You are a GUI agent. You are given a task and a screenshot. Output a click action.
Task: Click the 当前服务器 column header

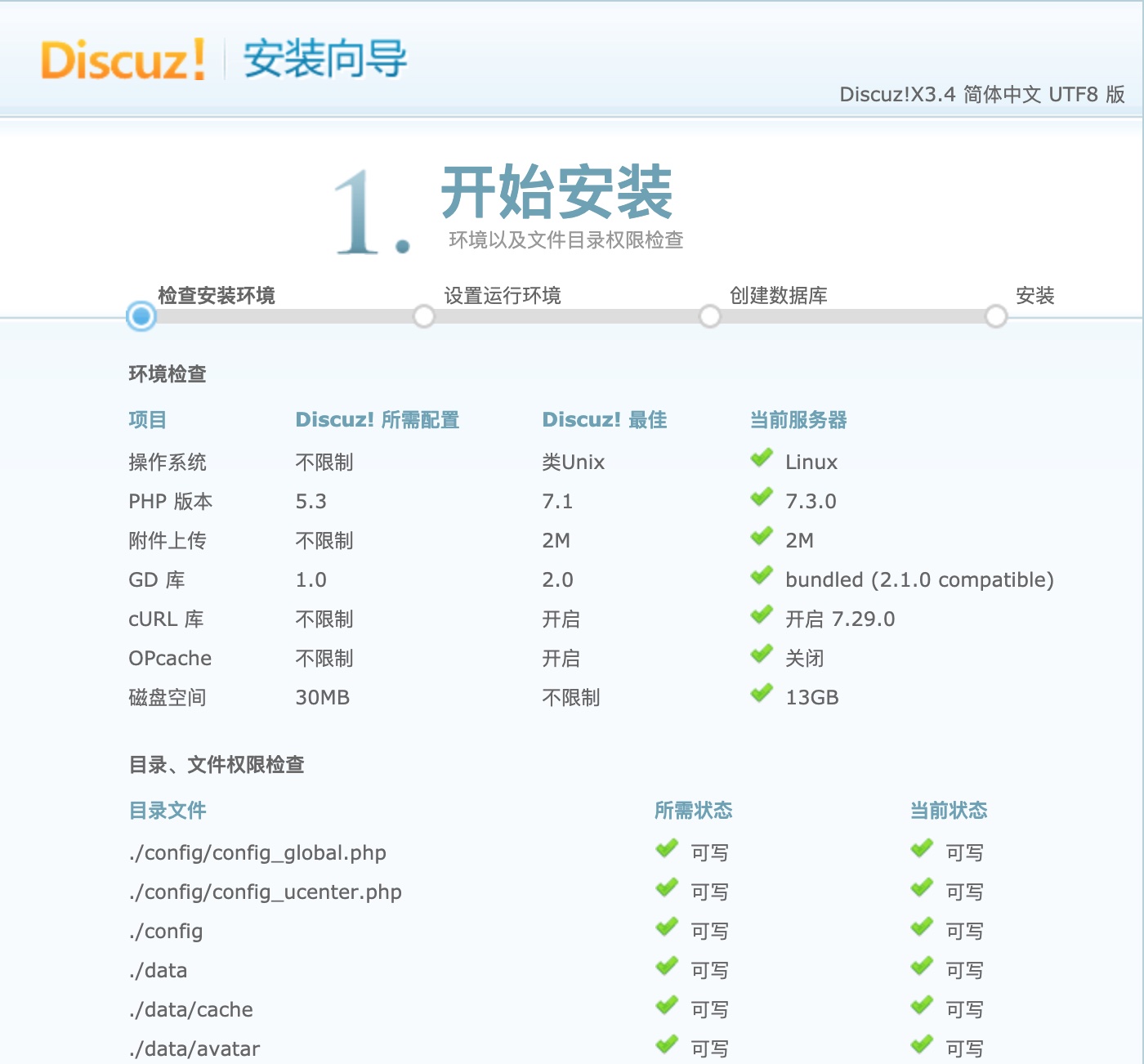coord(799,419)
